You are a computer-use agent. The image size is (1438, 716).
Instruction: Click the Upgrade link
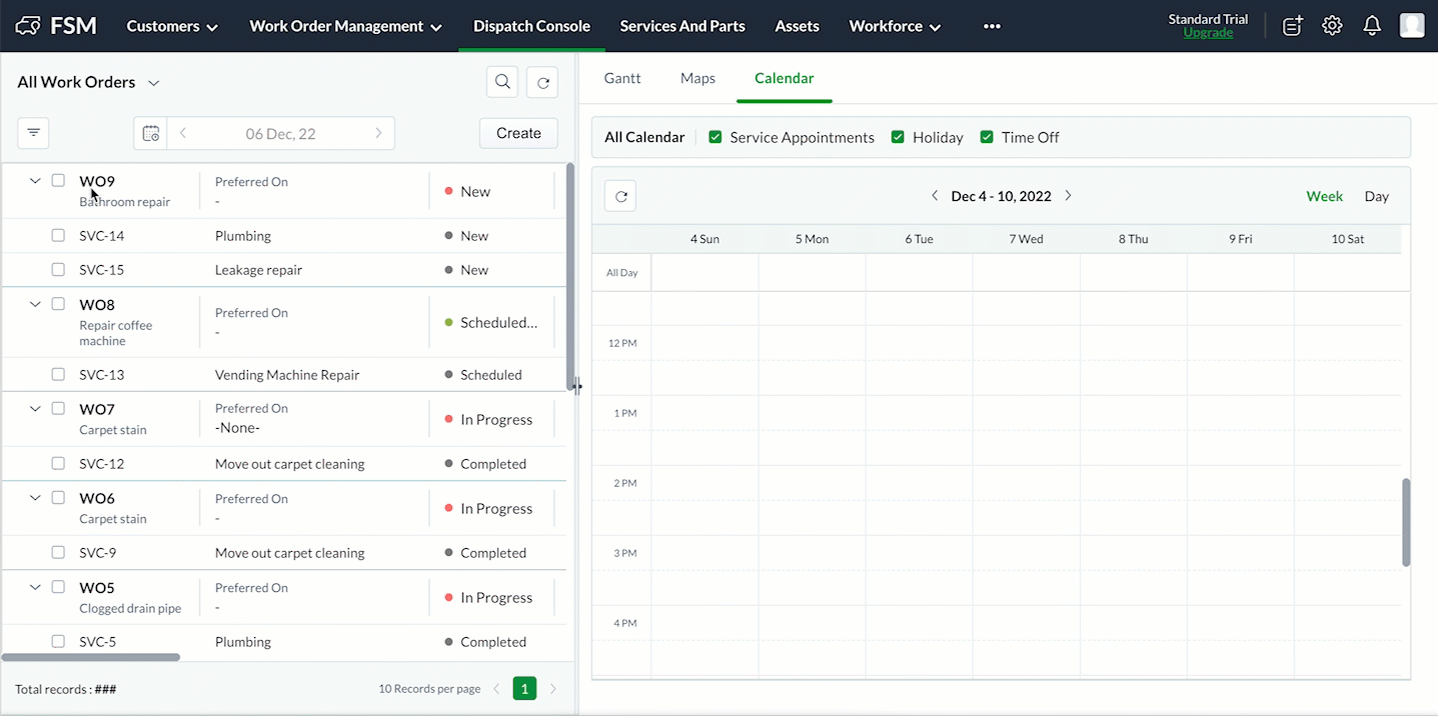pyautogui.click(x=1208, y=33)
